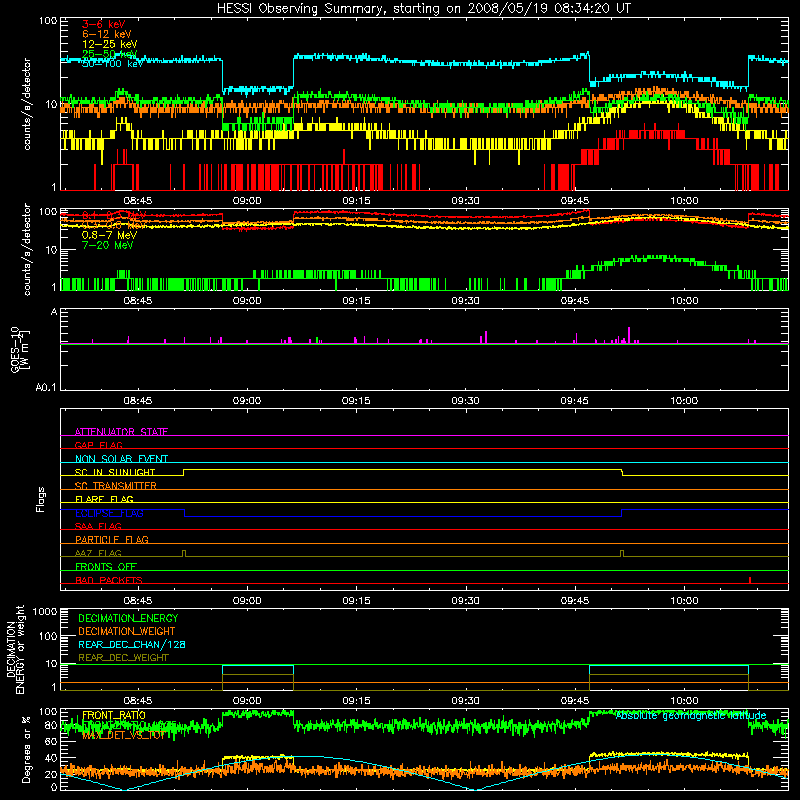800x800 pixels.
Task: Click the SAA_FLAG label
Action: point(98,526)
